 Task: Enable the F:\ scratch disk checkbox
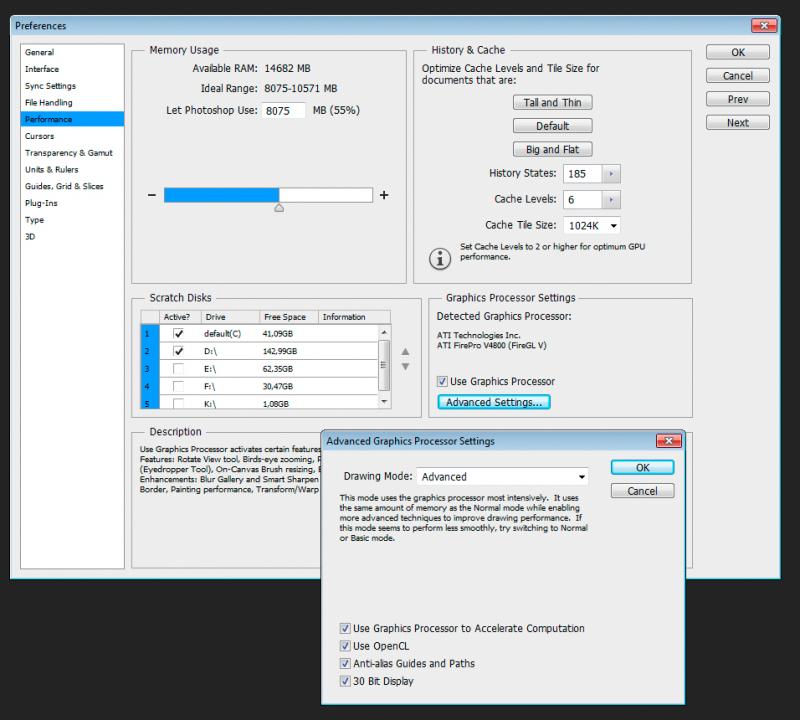[178, 386]
